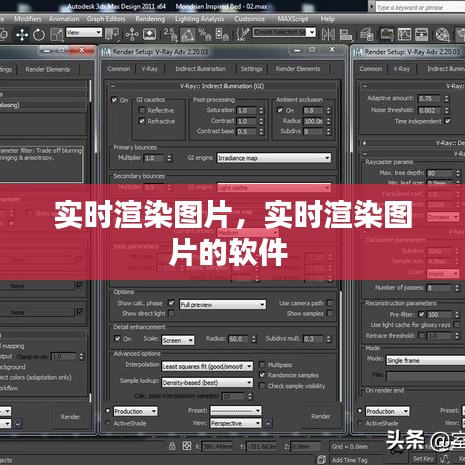Open the Single frame Mode dropdown
The width and height of the screenshot is (465, 465).
pos(426,360)
